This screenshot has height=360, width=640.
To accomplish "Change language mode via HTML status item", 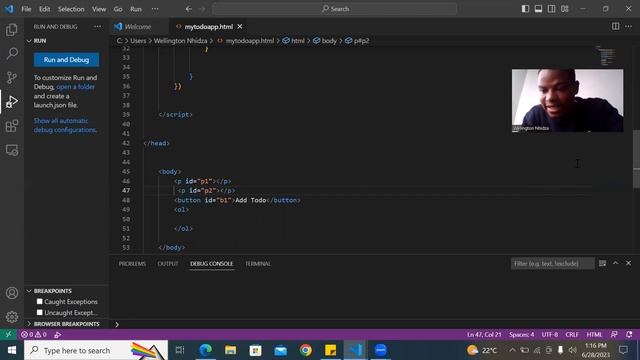I will (594, 334).
